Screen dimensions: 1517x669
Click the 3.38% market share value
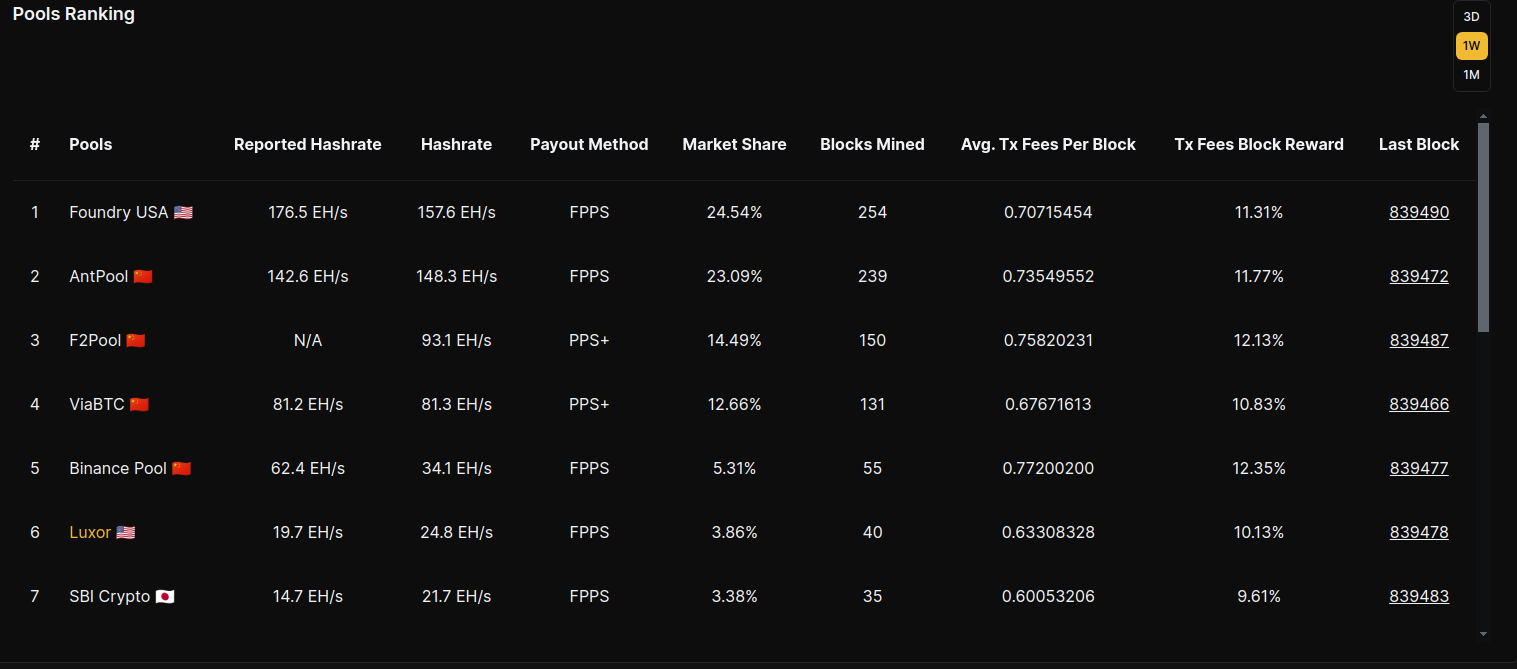(x=734, y=596)
